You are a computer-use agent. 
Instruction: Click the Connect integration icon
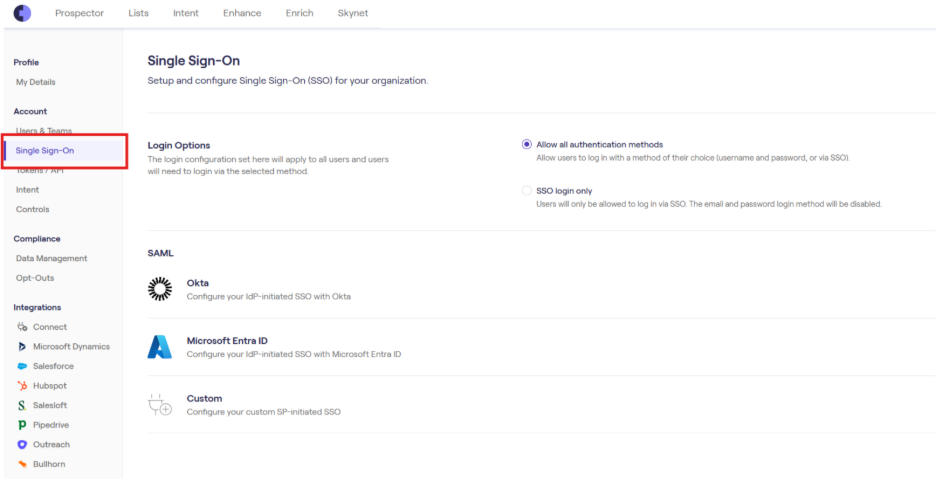point(22,327)
